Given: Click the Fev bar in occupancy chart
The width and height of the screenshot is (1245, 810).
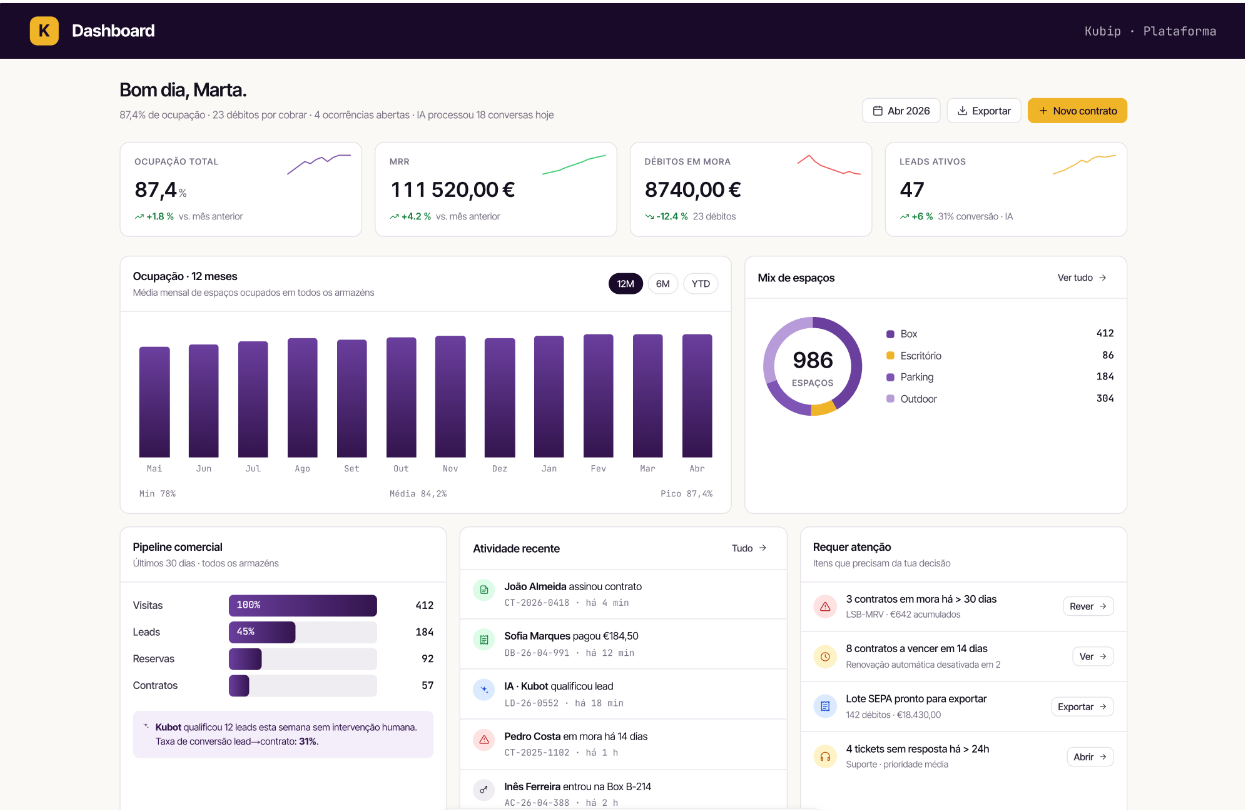Looking at the screenshot, I should point(598,396).
